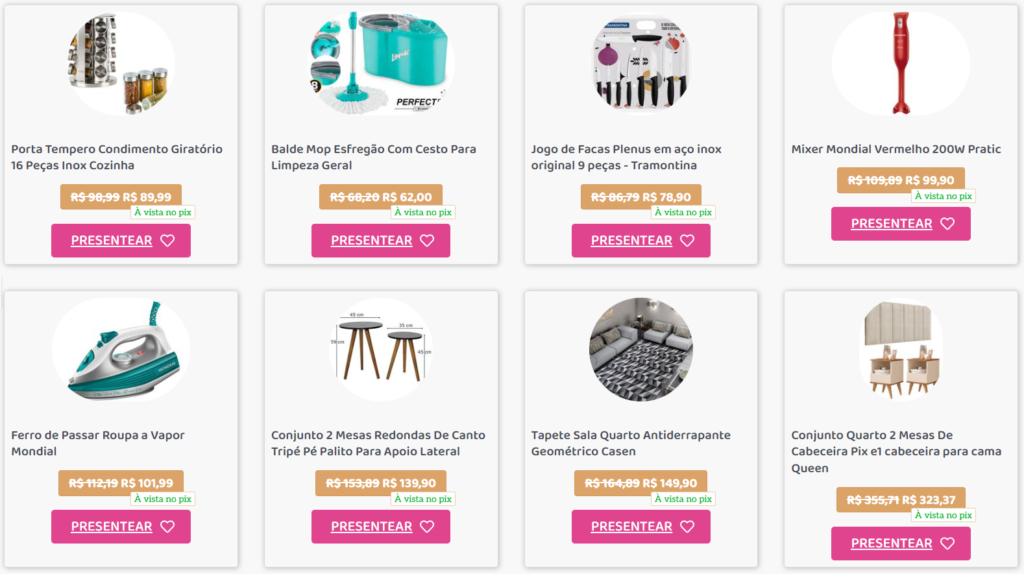This screenshot has width=1024, height=574.
Task: Click heart icon on steam iron card
Action: click(x=167, y=527)
